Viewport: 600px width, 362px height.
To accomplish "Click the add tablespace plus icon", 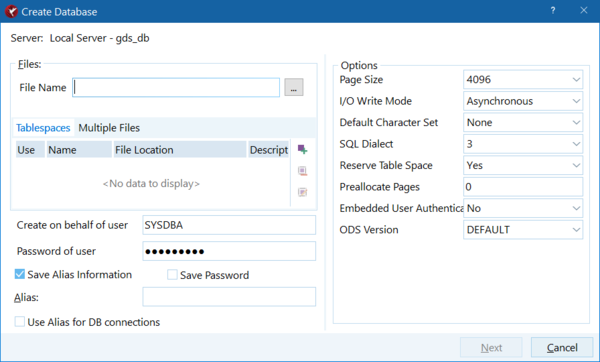I will 302,150.
